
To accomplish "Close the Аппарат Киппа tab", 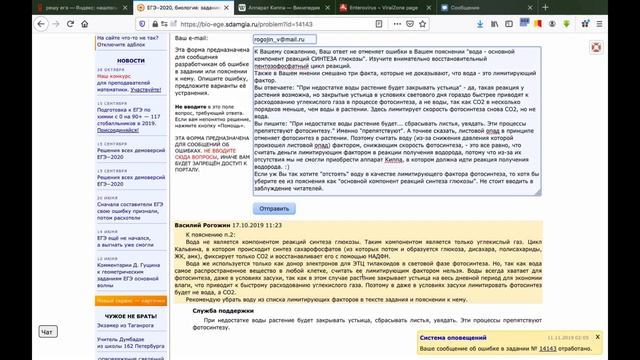I will [x=327, y=8].
